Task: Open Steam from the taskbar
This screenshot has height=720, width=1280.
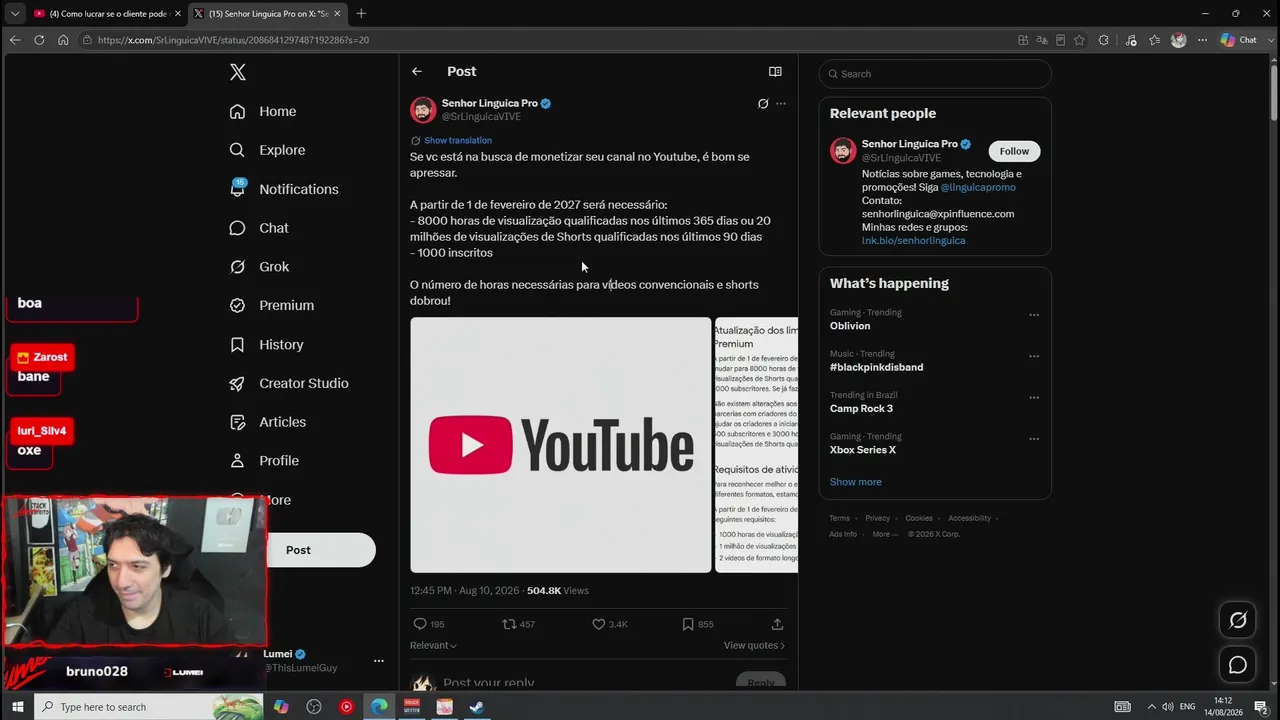Action: [x=477, y=707]
